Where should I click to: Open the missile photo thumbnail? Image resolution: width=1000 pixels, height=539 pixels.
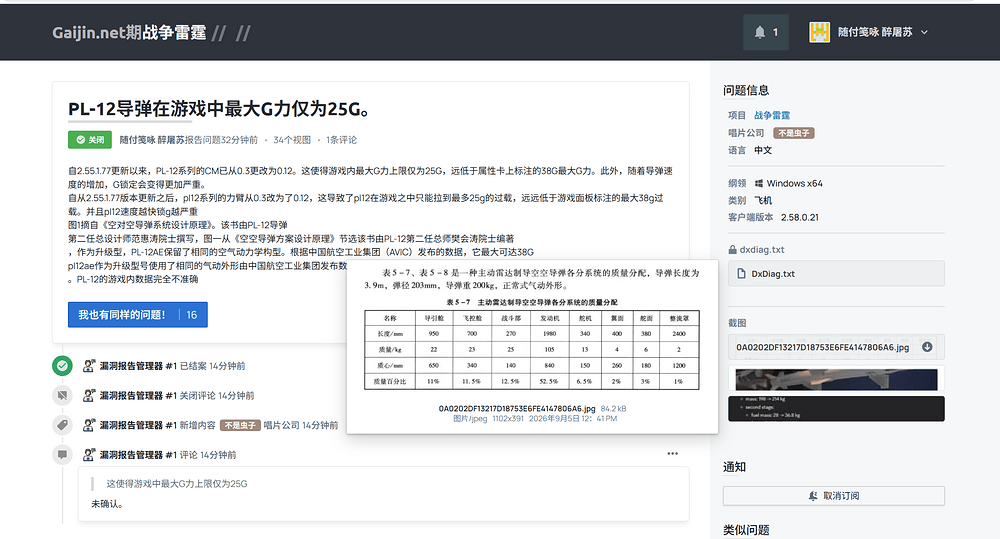click(x=836, y=380)
